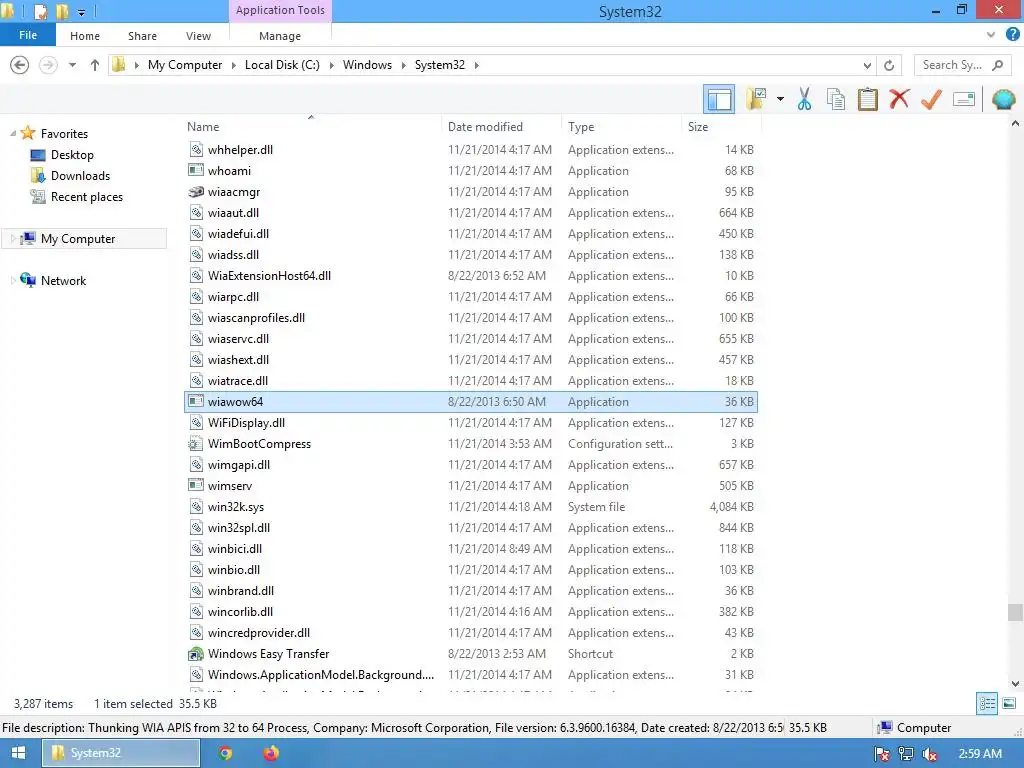Click System32 breadcrumb in address bar
1024x768 pixels.
click(x=440, y=65)
